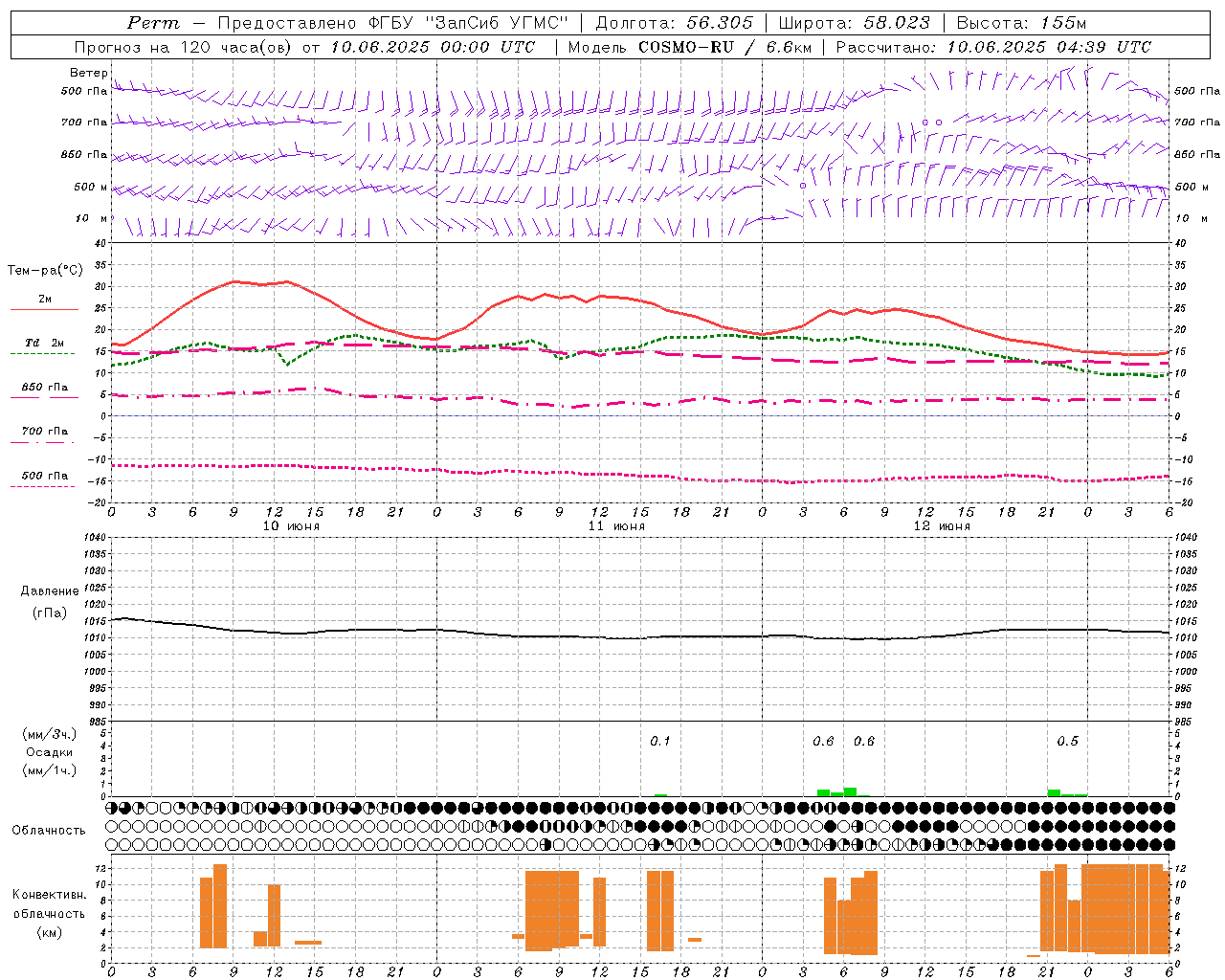Click the "Тем-ра(°C)" panel label
The height and width of the screenshot is (980, 1225).
tap(45, 271)
